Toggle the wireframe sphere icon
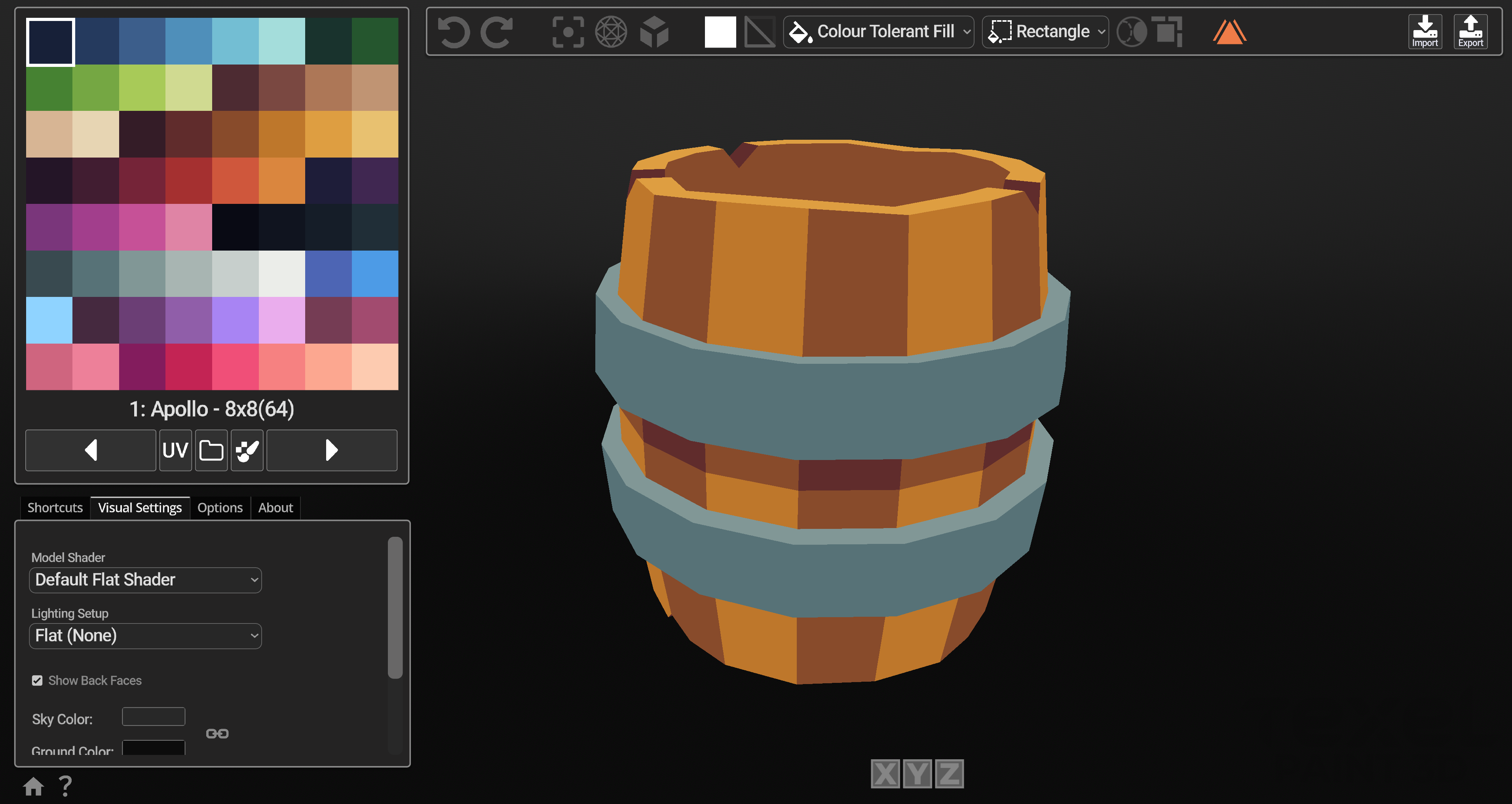This screenshot has width=1512, height=804. pos(611,32)
